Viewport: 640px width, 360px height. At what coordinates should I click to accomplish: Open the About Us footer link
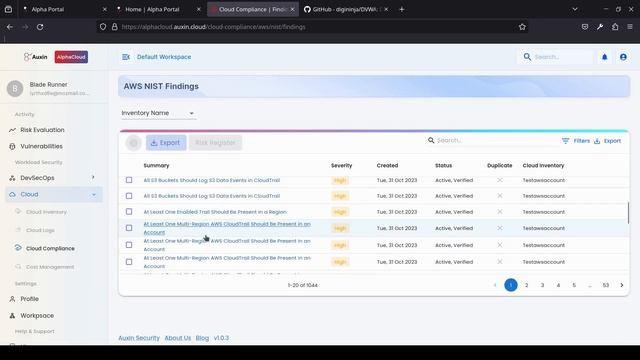point(178,338)
